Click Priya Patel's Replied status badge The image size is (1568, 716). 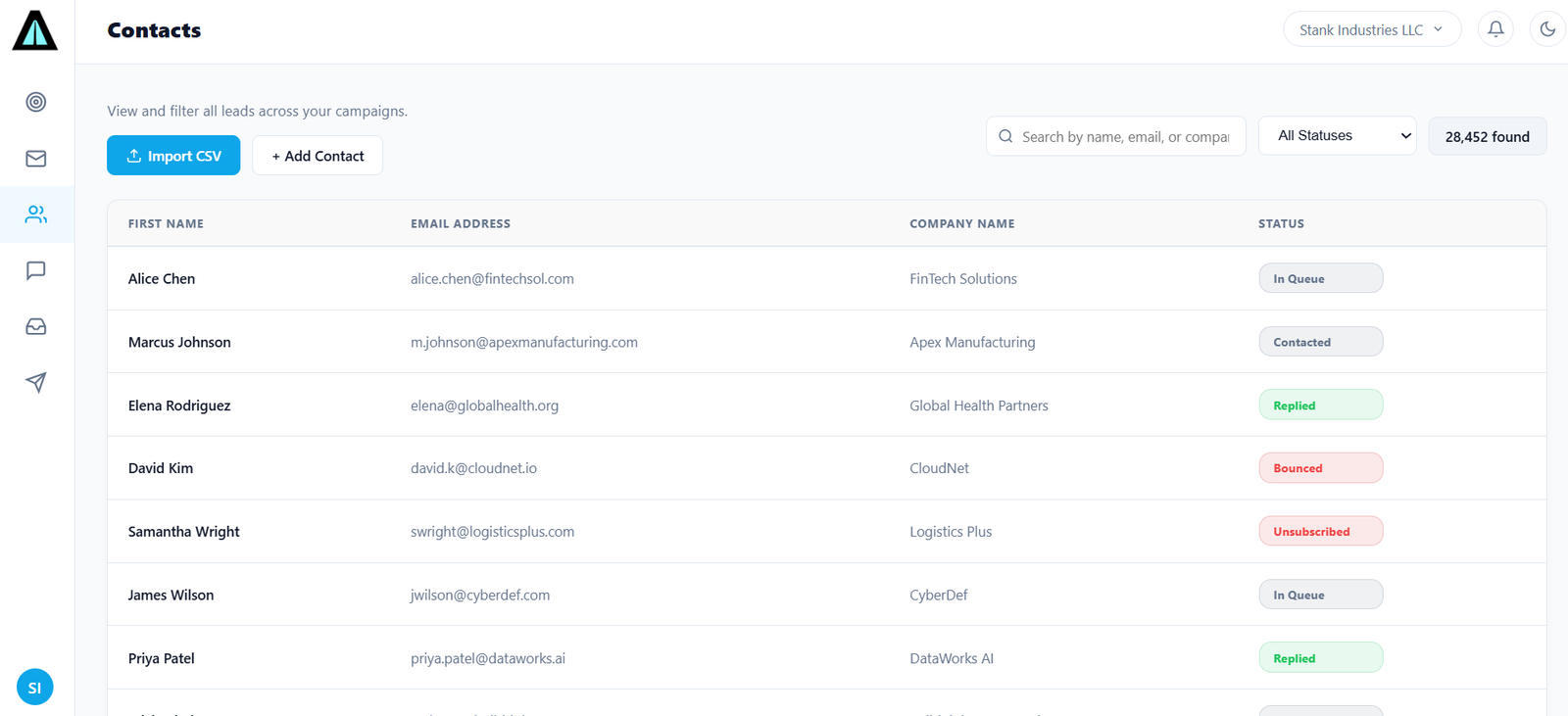point(1321,657)
